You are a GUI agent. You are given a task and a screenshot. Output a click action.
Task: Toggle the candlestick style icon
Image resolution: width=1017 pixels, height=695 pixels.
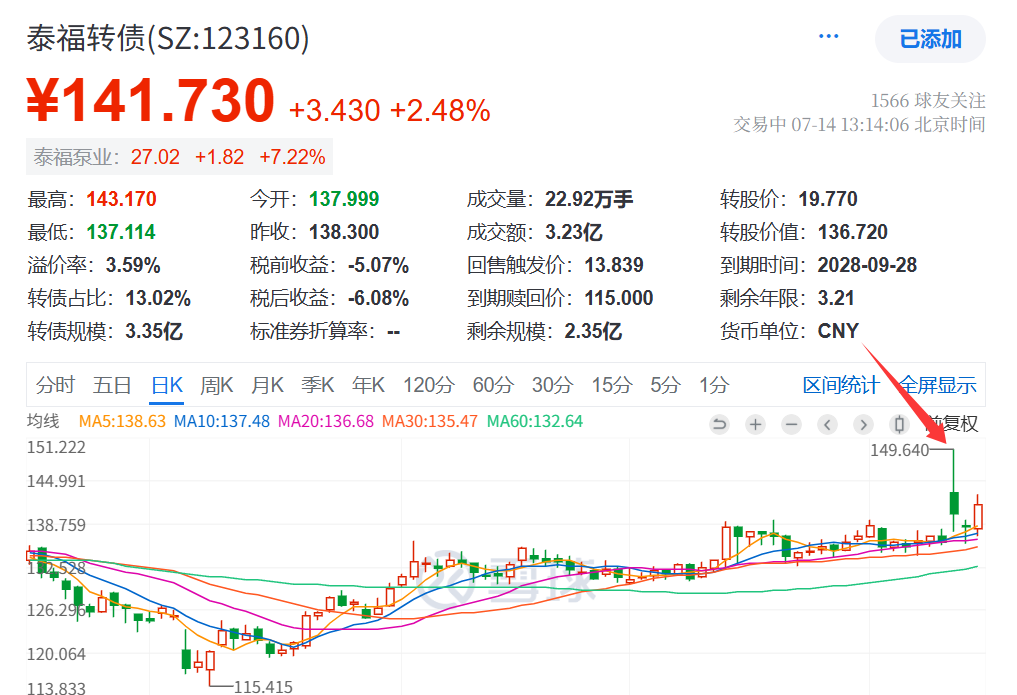(x=899, y=425)
